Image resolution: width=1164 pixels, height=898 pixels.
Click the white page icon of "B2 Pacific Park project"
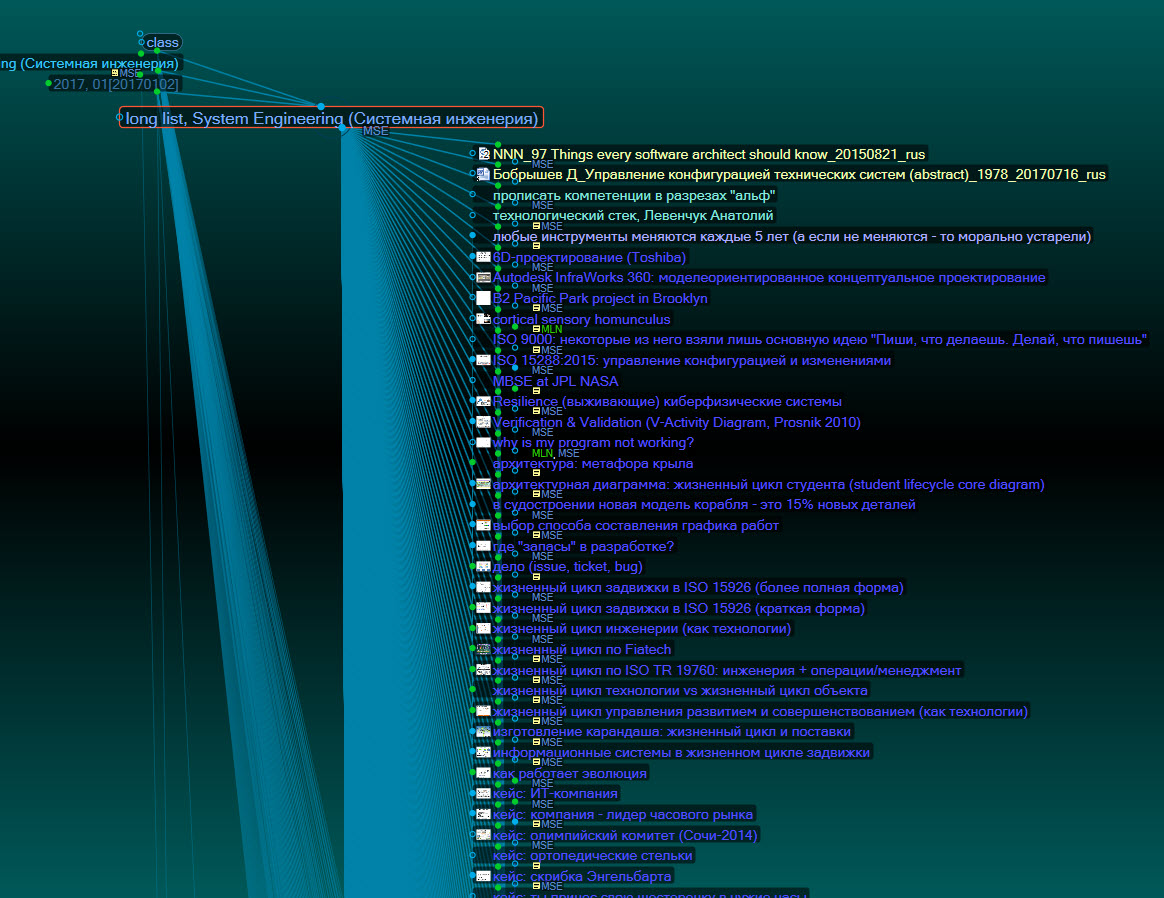[483, 298]
